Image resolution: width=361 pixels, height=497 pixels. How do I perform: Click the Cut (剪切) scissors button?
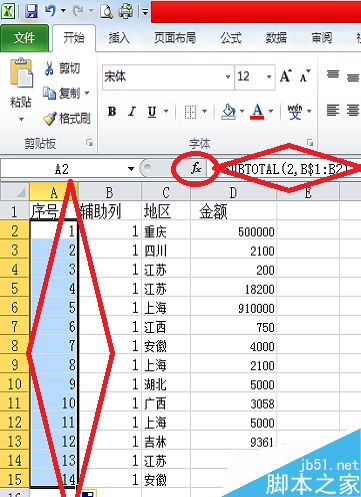pos(62,68)
